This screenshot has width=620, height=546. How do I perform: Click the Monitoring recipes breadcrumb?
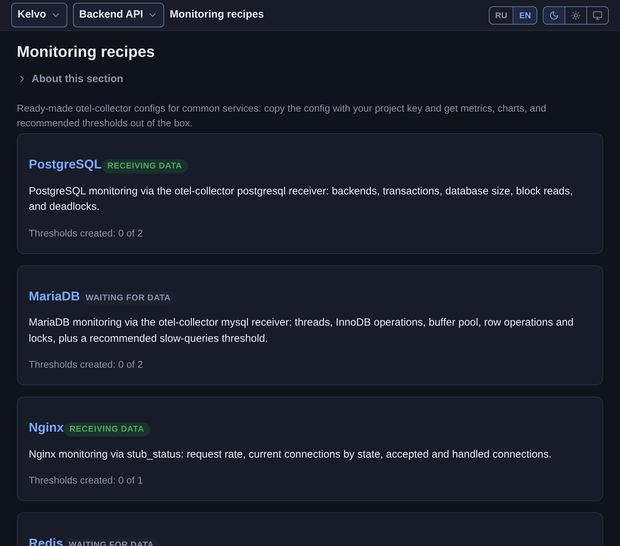click(x=216, y=14)
